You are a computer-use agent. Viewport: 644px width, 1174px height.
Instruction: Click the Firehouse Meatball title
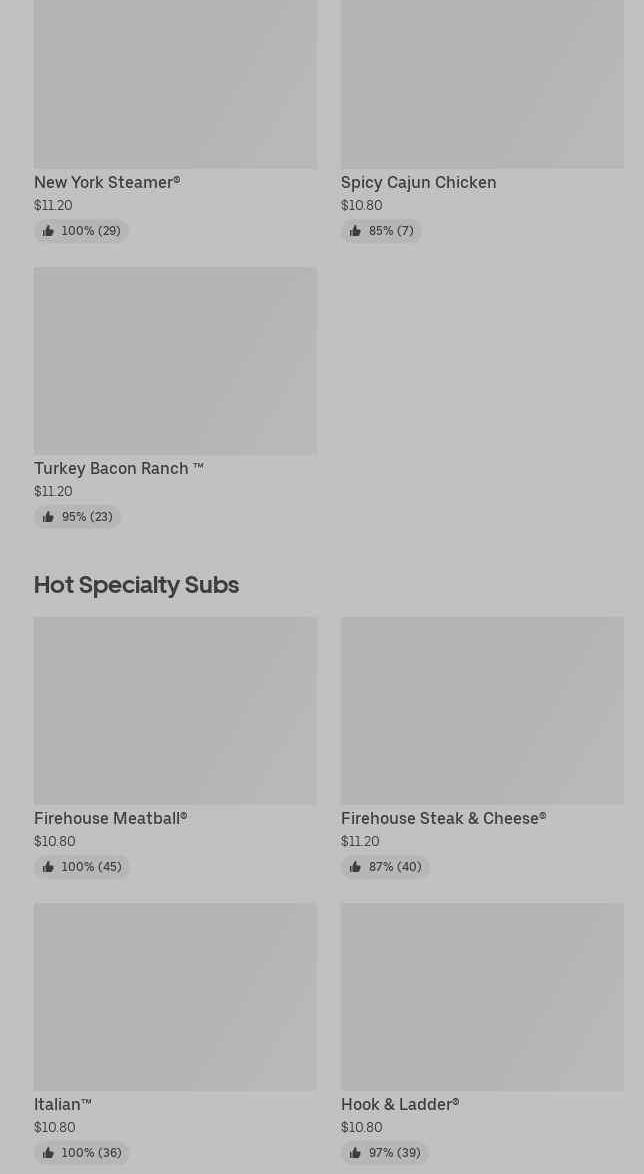click(x=110, y=818)
